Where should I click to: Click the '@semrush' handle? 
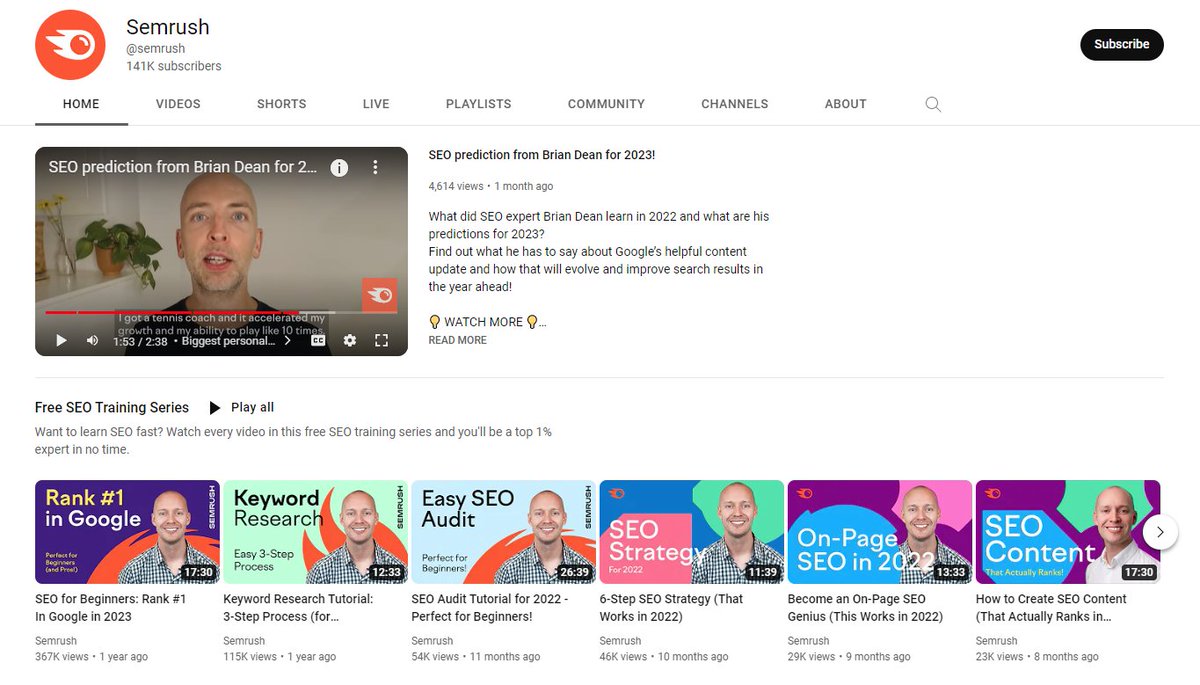[x=156, y=48]
